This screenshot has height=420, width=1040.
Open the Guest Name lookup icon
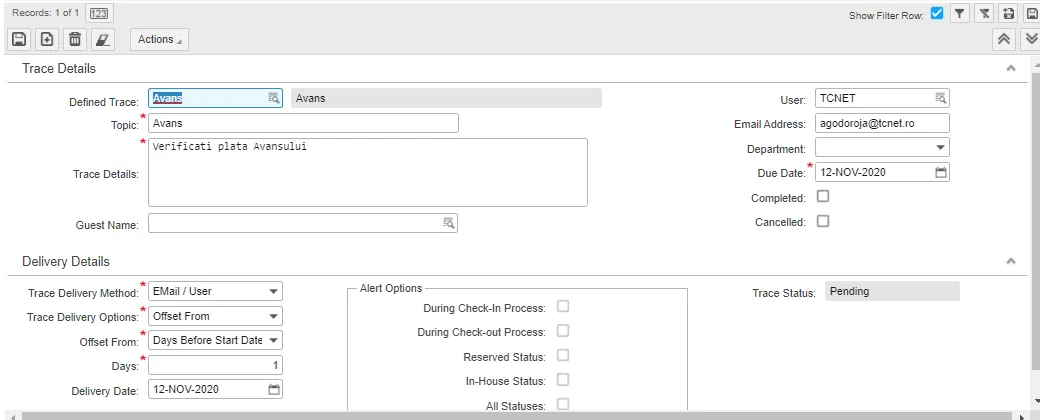[449, 223]
